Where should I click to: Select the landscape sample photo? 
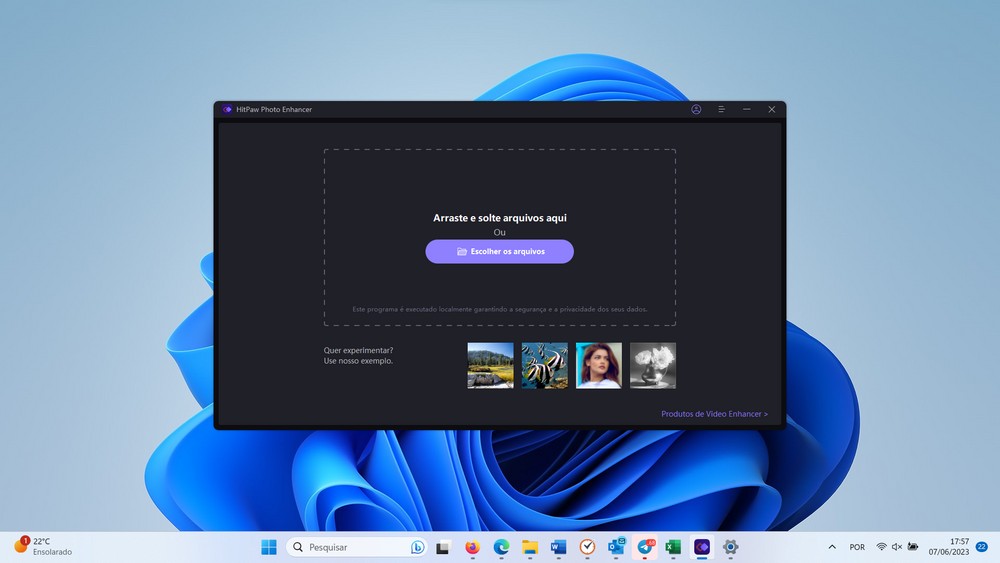tap(490, 366)
